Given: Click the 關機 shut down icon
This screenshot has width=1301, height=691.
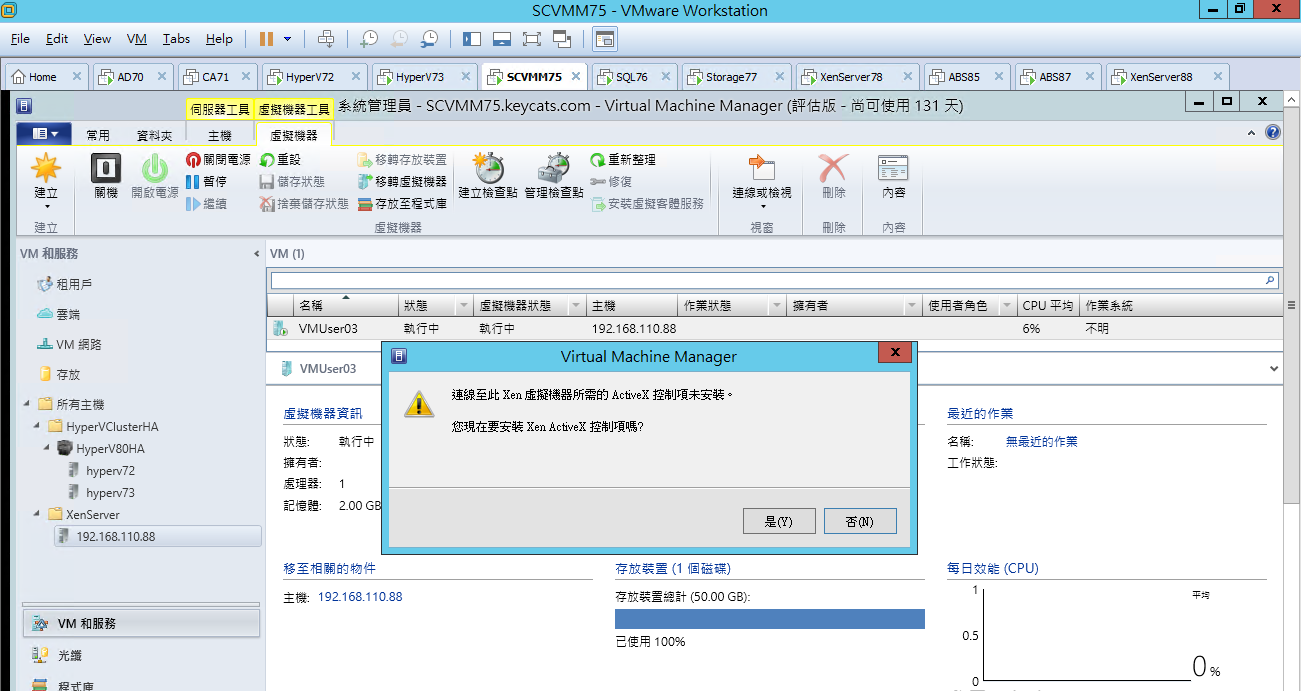Looking at the screenshot, I should pyautogui.click(x=106, y=168).
